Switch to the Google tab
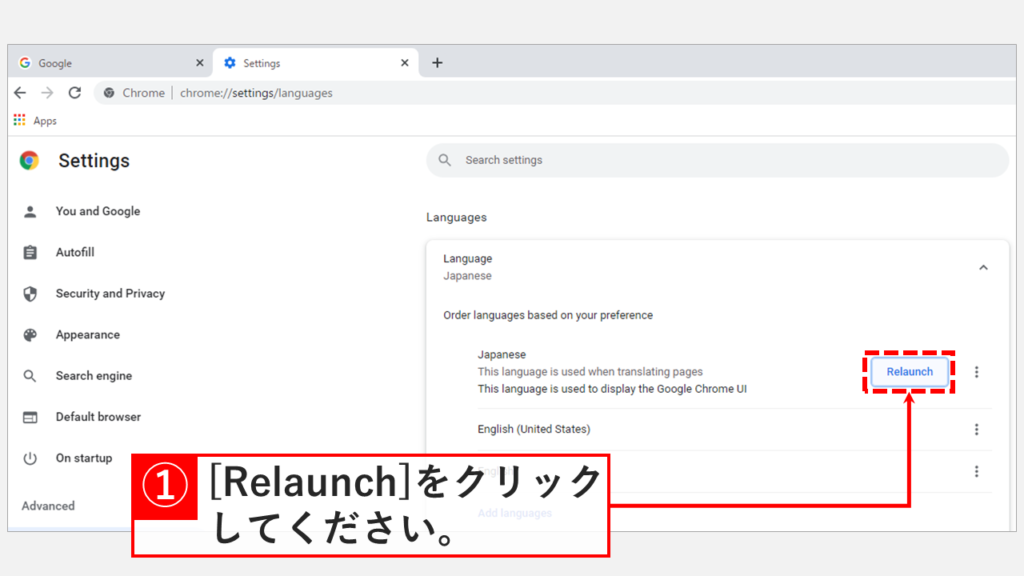Viewport: 1024px width, 576px height. click(x=100, y=63)
